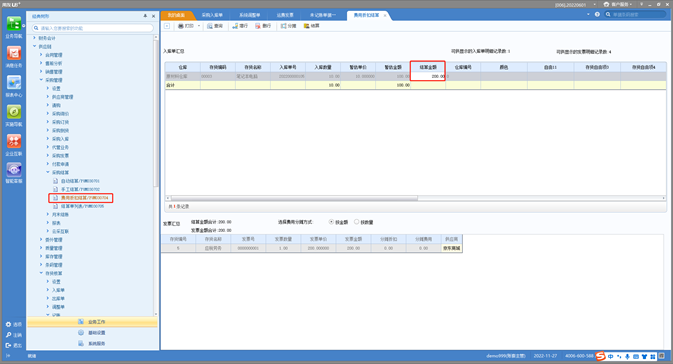Screen dimensions: 673x364
Task: Open the 智能客服 sidebar icon
Action: [x=14, y=170]
